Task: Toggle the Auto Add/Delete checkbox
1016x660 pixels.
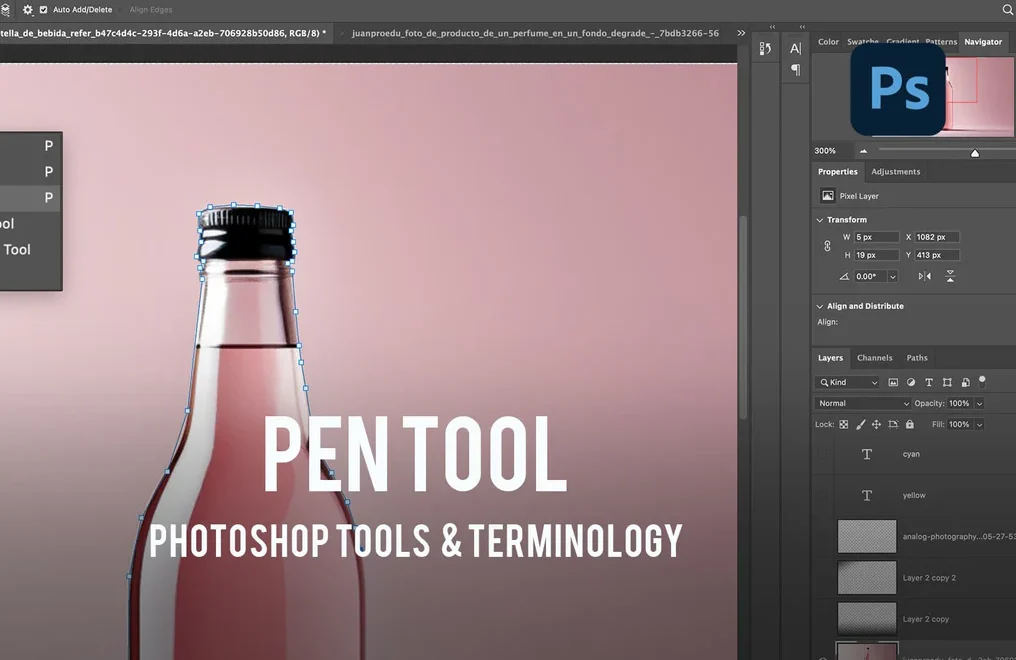Action: (43, 10)
